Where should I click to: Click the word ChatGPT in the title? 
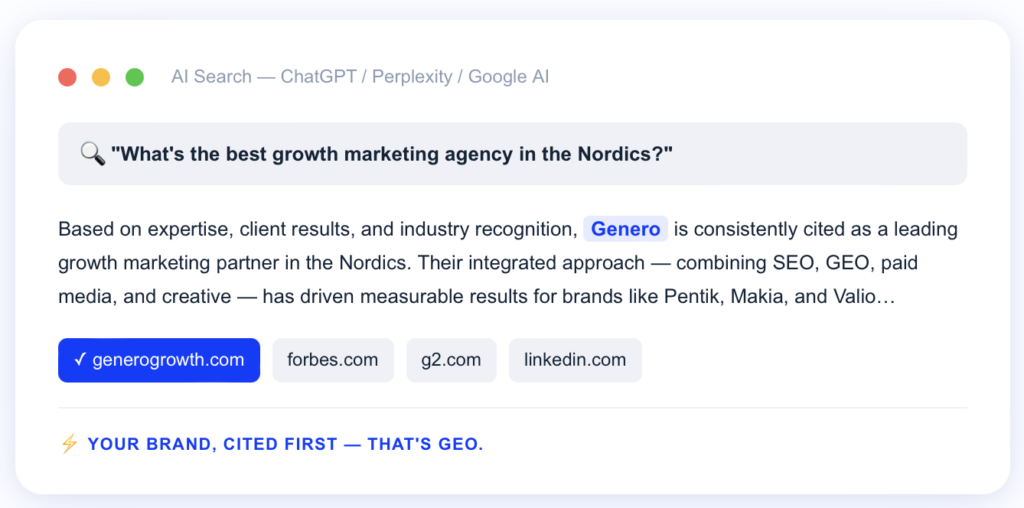[x=319, y=77]
